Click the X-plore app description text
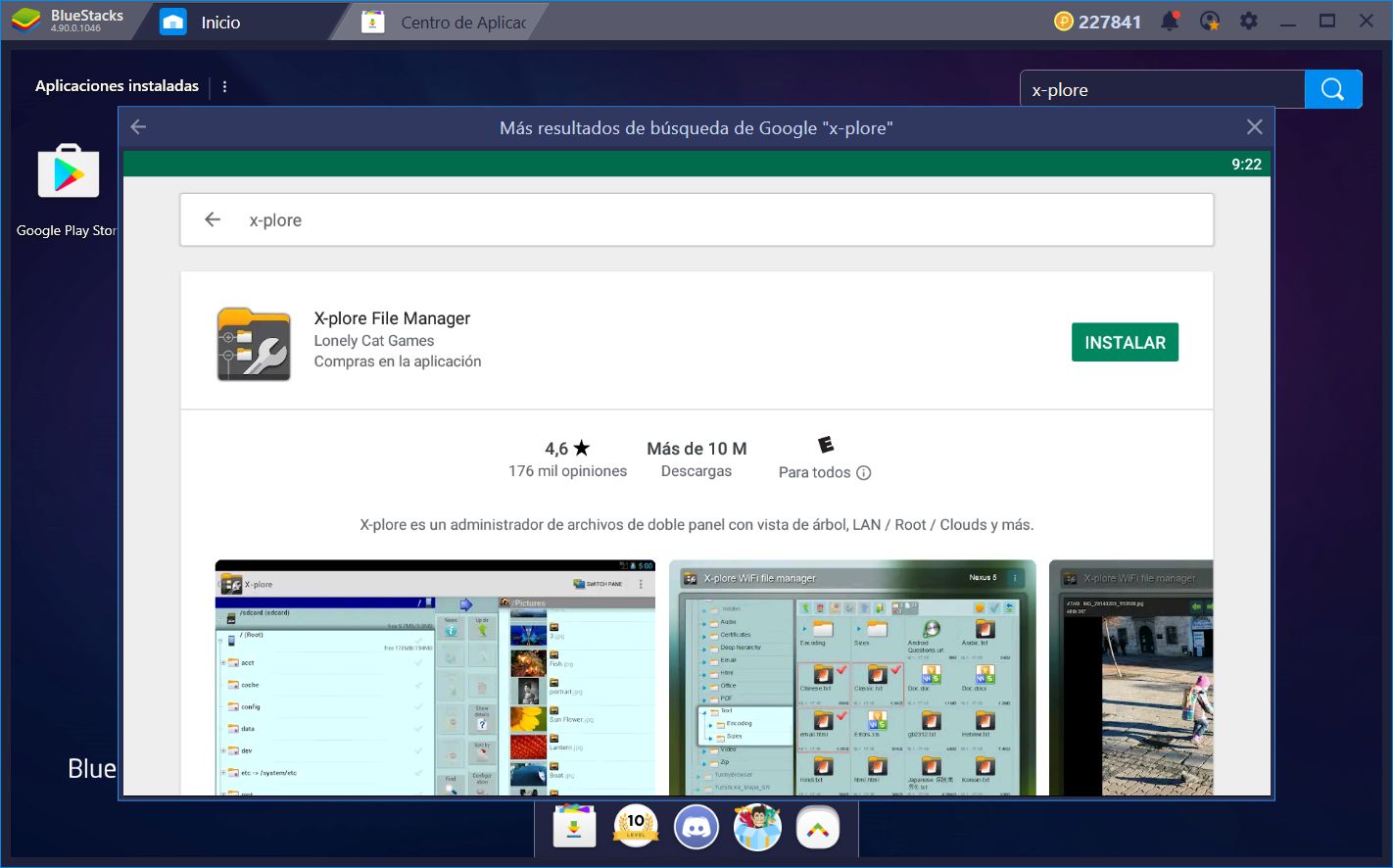Image resolution: width=1393 pixels, height=868 pixels. point(696,525)
